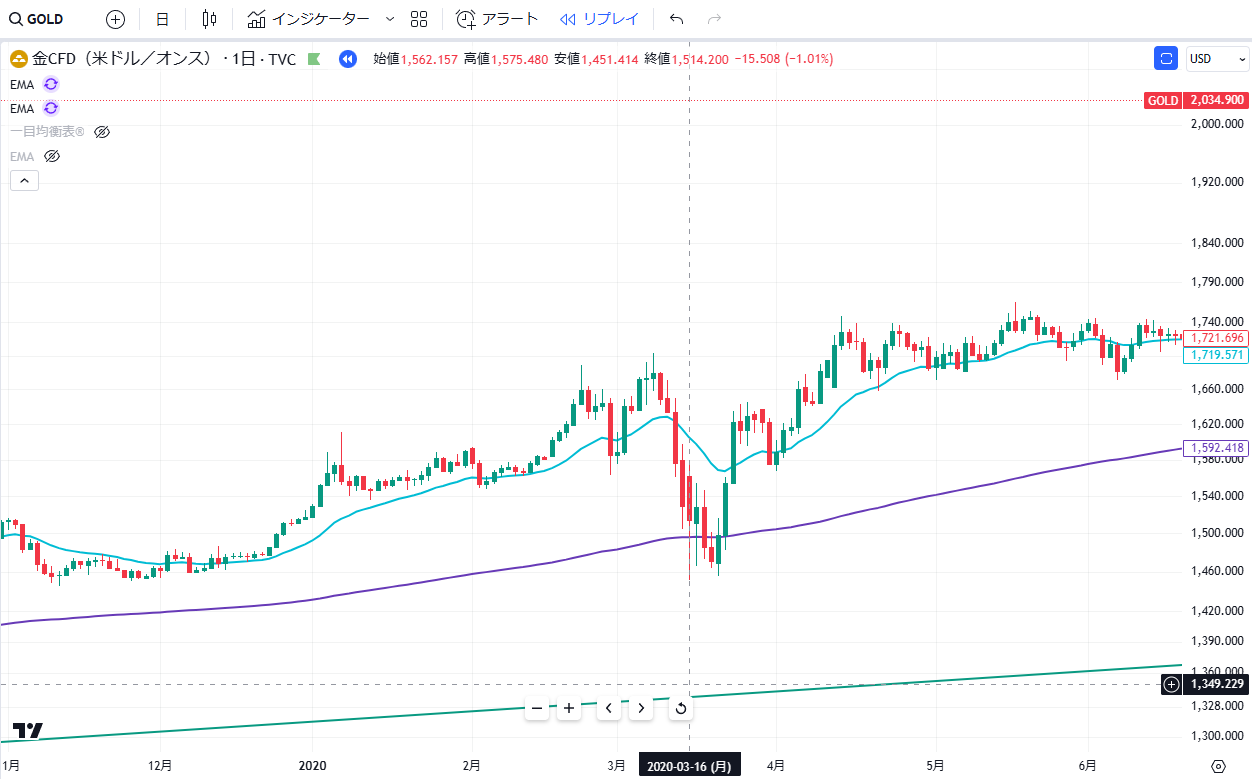Click the redo arrow icon
The width and height of the screenshot is (1252, 781).
coord(714,19)
